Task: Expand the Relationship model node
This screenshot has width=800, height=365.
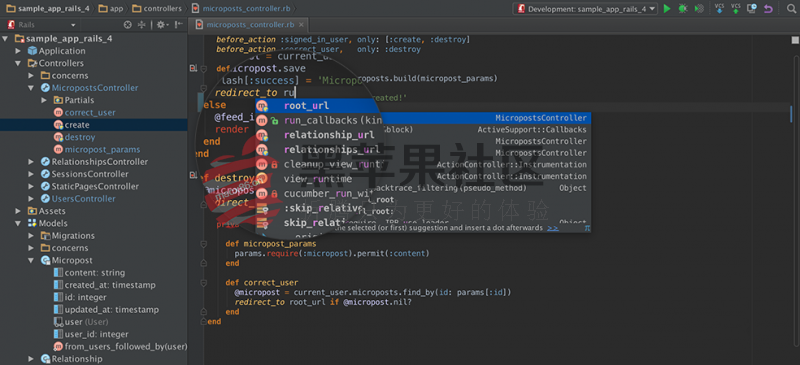Action: coord(31,359)
